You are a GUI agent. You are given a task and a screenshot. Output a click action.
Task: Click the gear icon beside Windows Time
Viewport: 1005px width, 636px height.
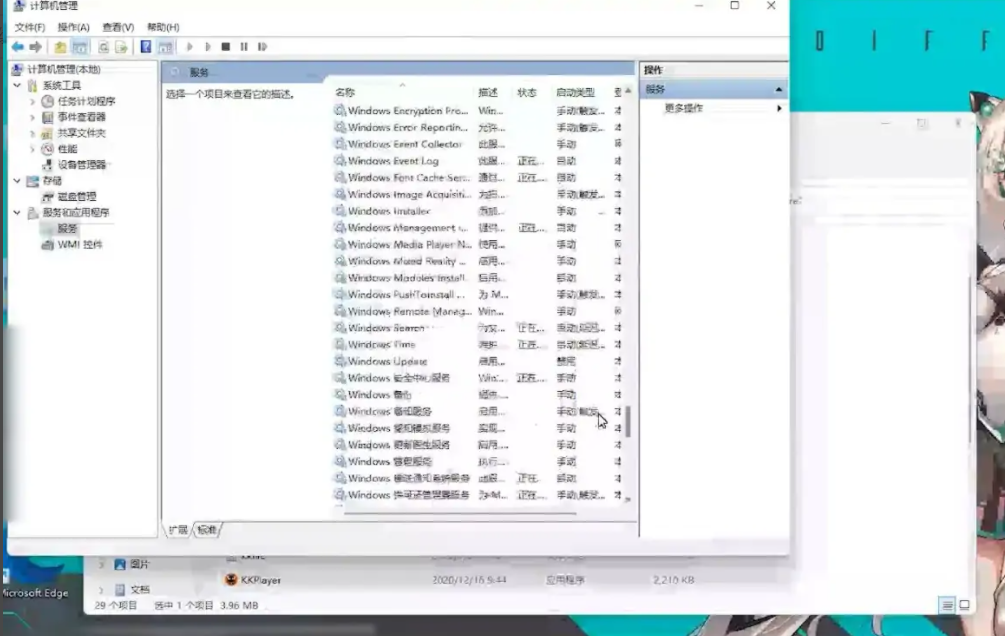[x=340, y=344]
